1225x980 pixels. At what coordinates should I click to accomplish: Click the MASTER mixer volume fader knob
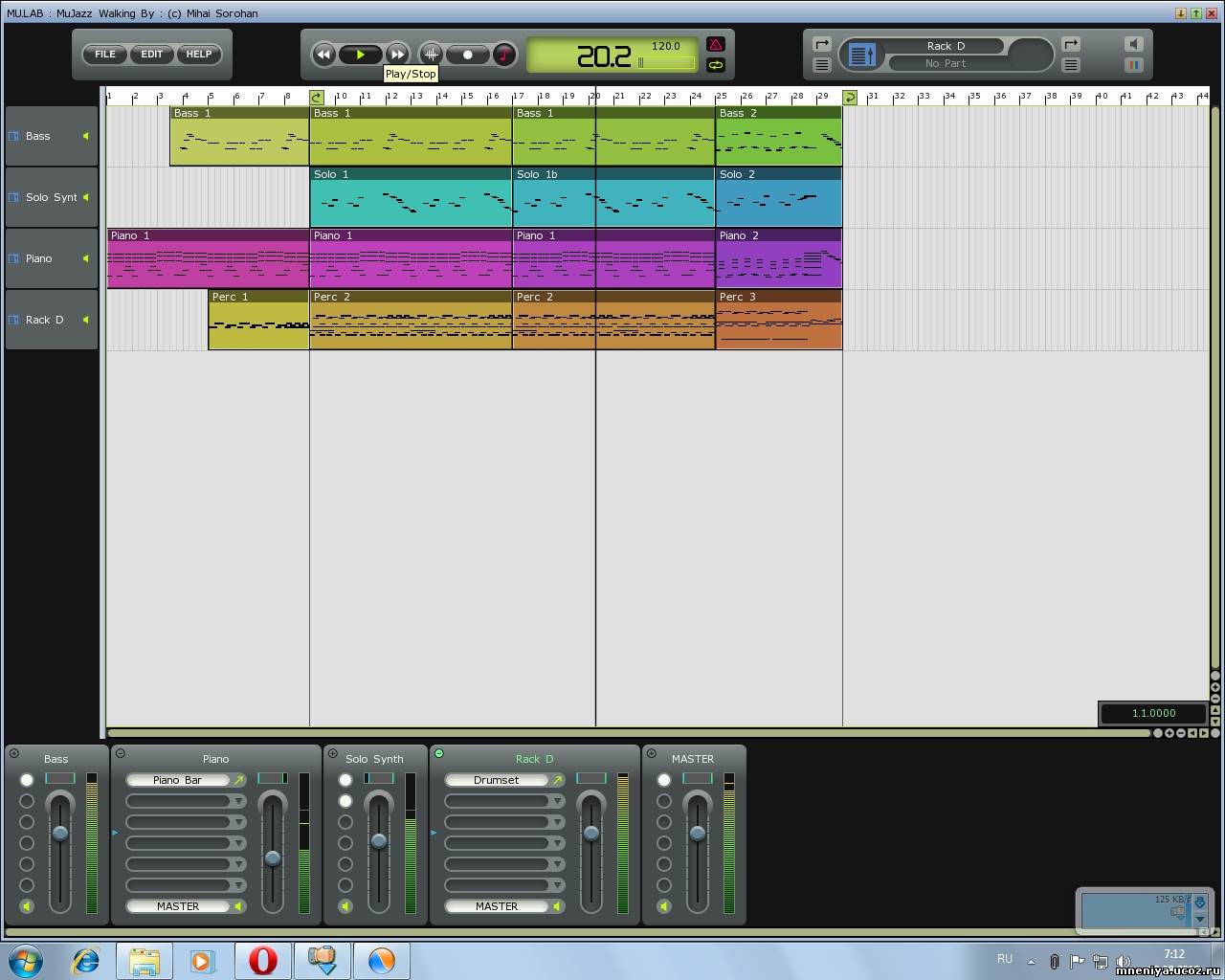point(698,834)
